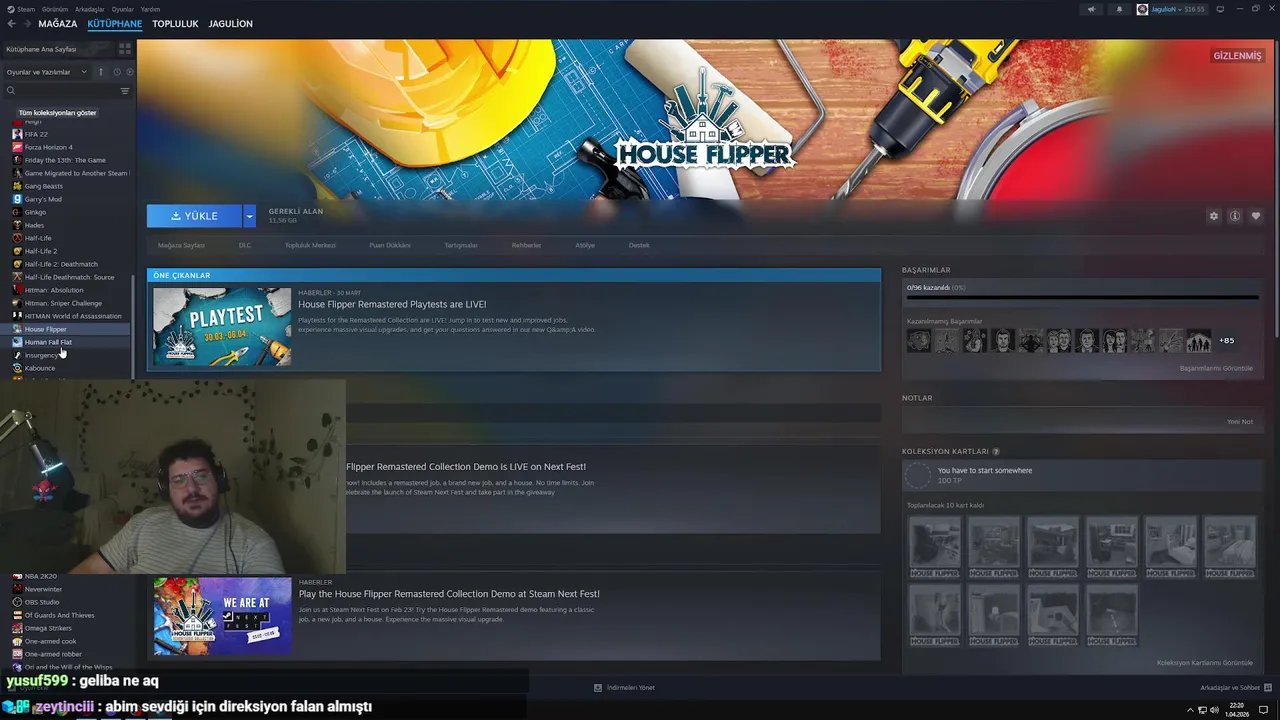The image size is (1280, 720).
Task: Click the ready-to-play filter icon
Action: point(129,72)
